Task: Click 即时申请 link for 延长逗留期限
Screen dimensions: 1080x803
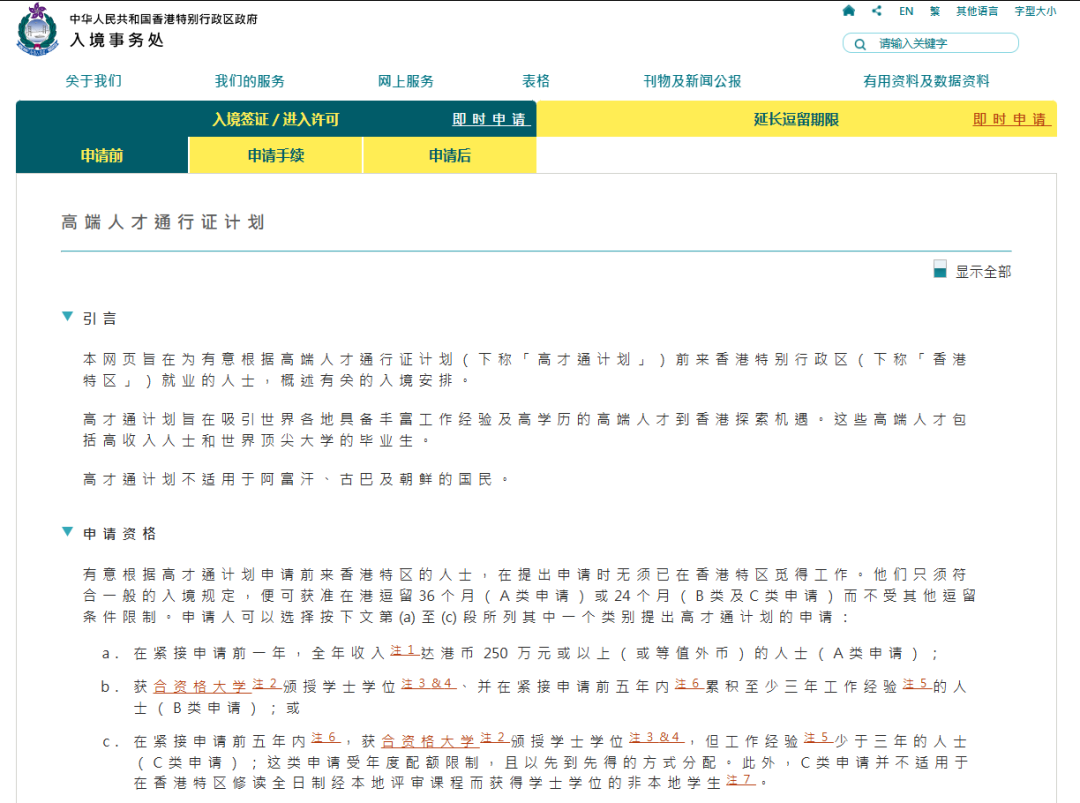Action: [1010, 119]
